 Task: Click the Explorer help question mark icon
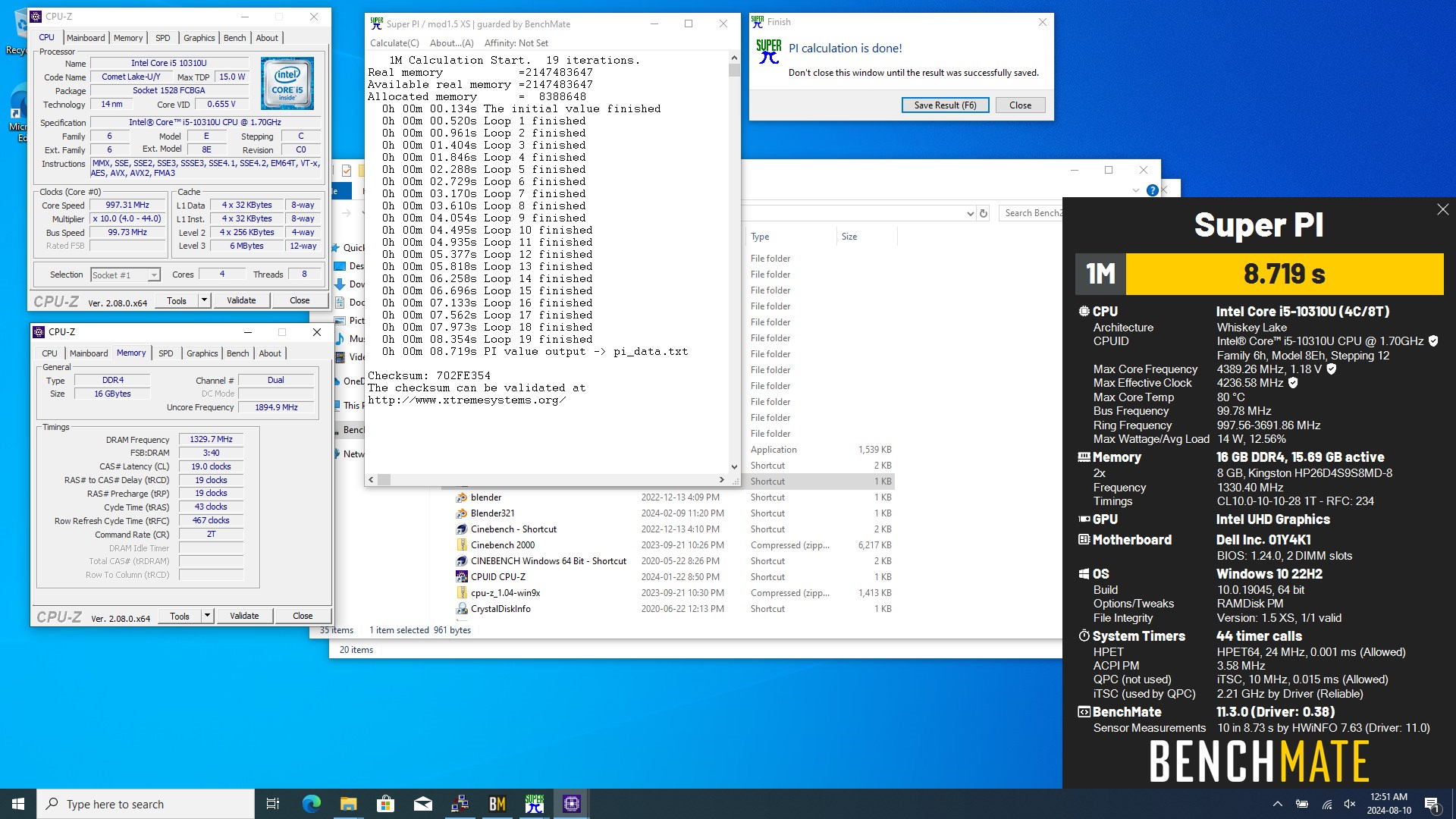coord(1153,190)
